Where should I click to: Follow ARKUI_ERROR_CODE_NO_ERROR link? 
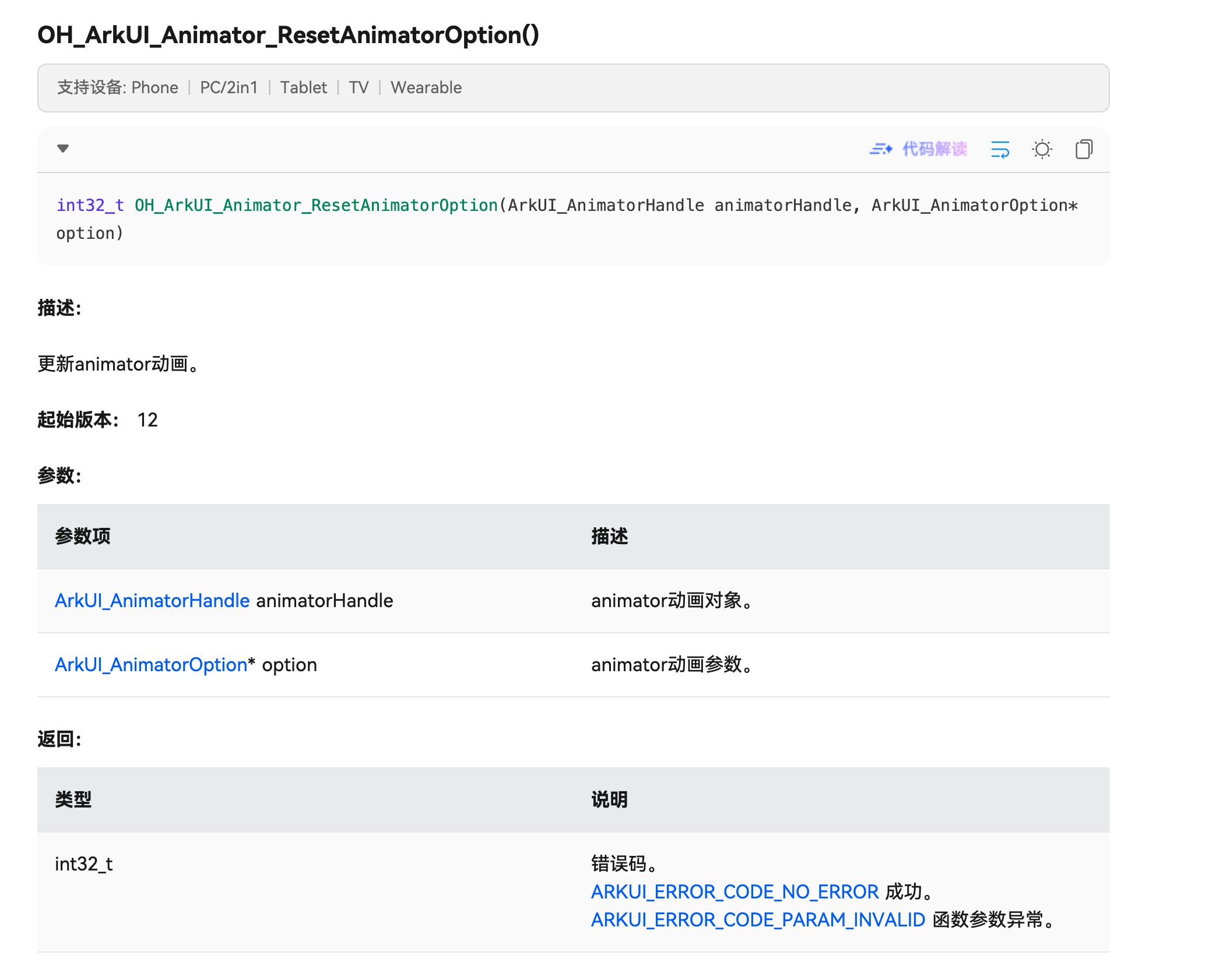[x=734, y=892]
